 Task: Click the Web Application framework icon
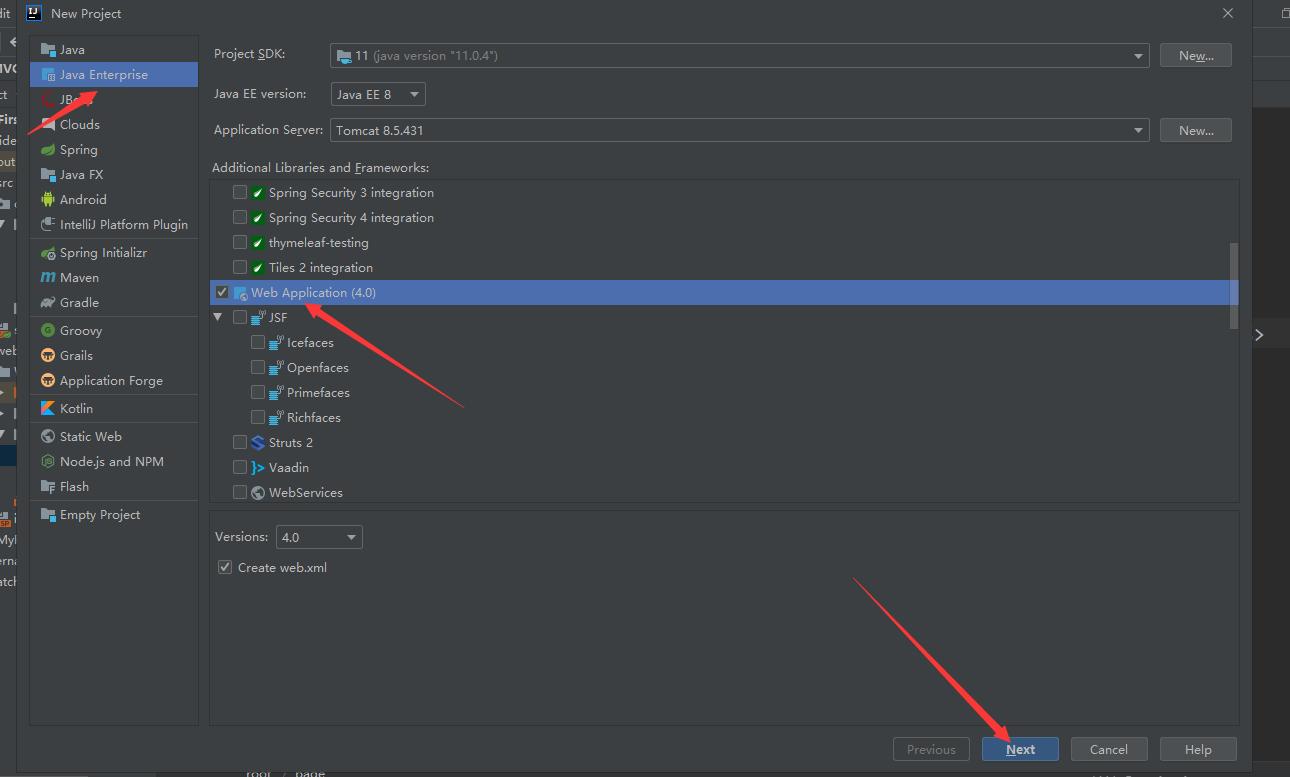click(x=240, y=292)
